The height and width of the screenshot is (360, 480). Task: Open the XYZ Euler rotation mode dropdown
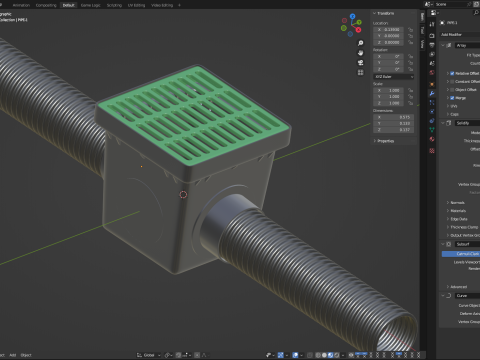pyautogui.click(x=394, y=77)
